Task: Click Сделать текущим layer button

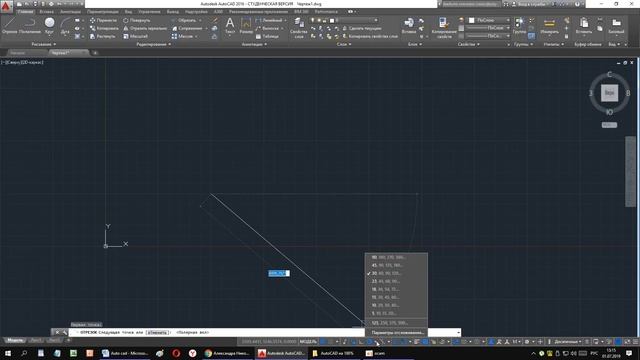Action: [x=362, y=29]
